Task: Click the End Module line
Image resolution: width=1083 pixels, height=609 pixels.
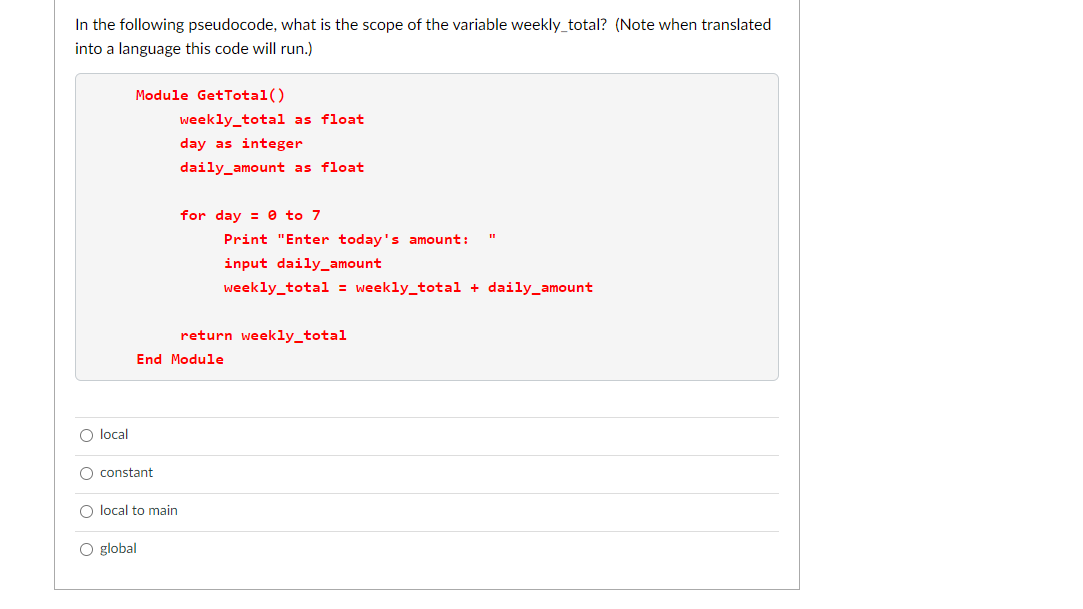Action: pyautogui.click(x=180, y=359)
